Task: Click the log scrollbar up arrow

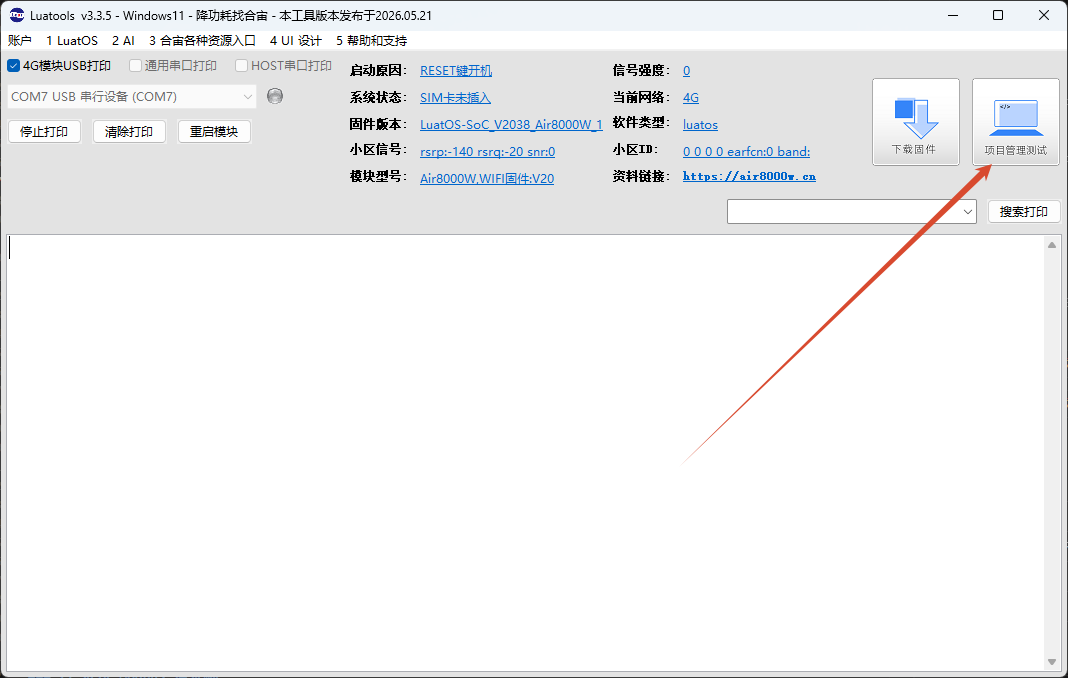Action: [1052, 245]
